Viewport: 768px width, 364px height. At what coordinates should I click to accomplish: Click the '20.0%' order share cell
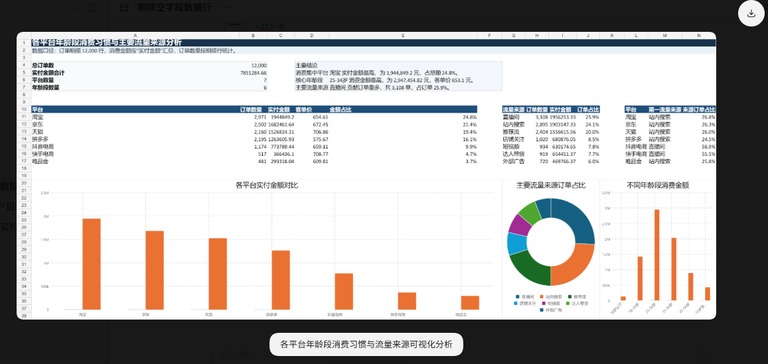[593, 132]
